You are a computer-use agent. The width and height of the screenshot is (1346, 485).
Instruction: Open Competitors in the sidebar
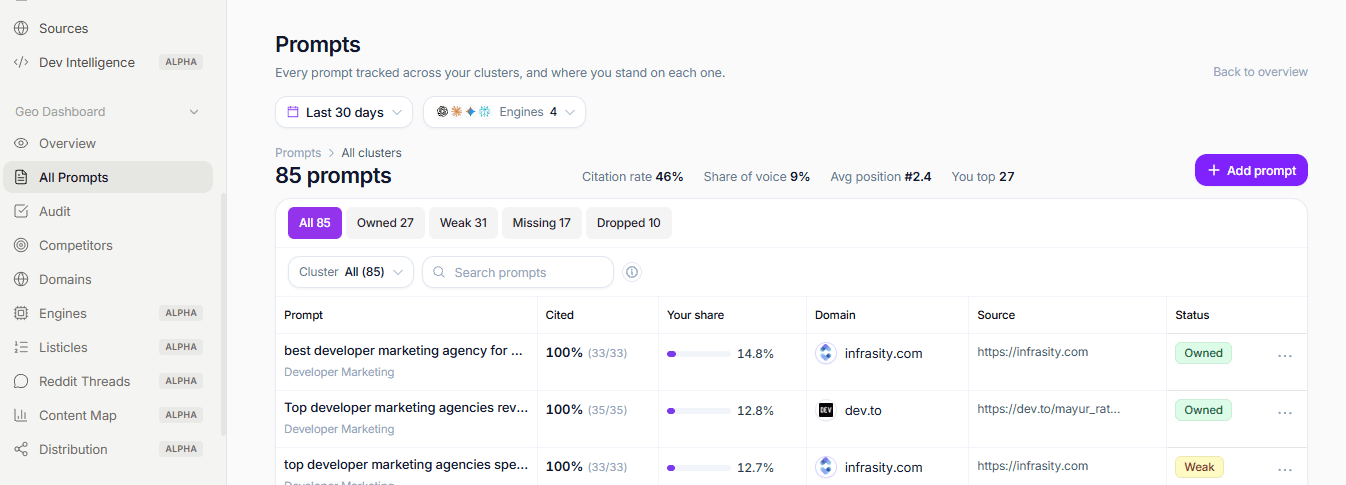[108, 245]
